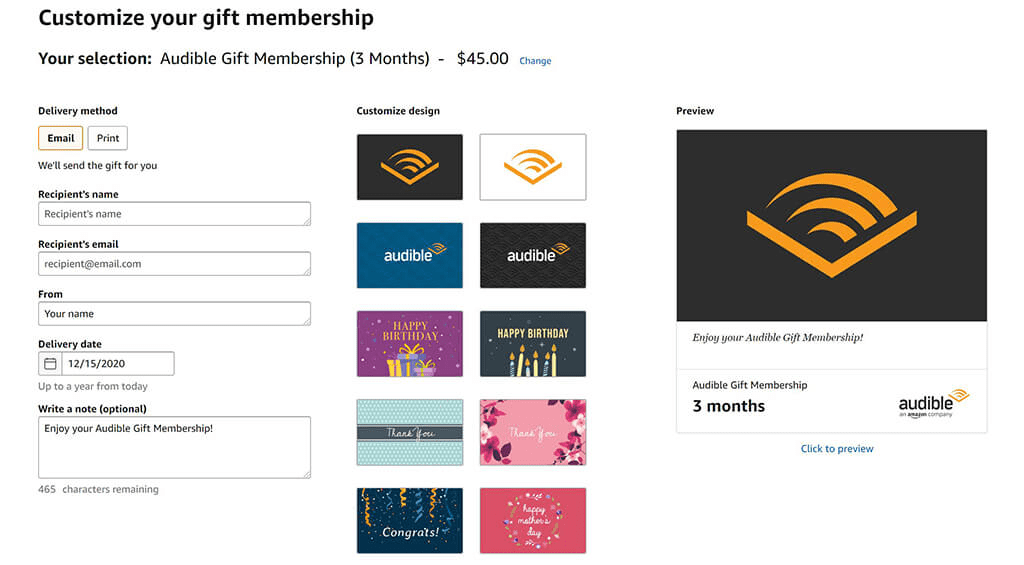Select the black patterned Audible wordmark design
The image size is (1024, 565).
533,255
